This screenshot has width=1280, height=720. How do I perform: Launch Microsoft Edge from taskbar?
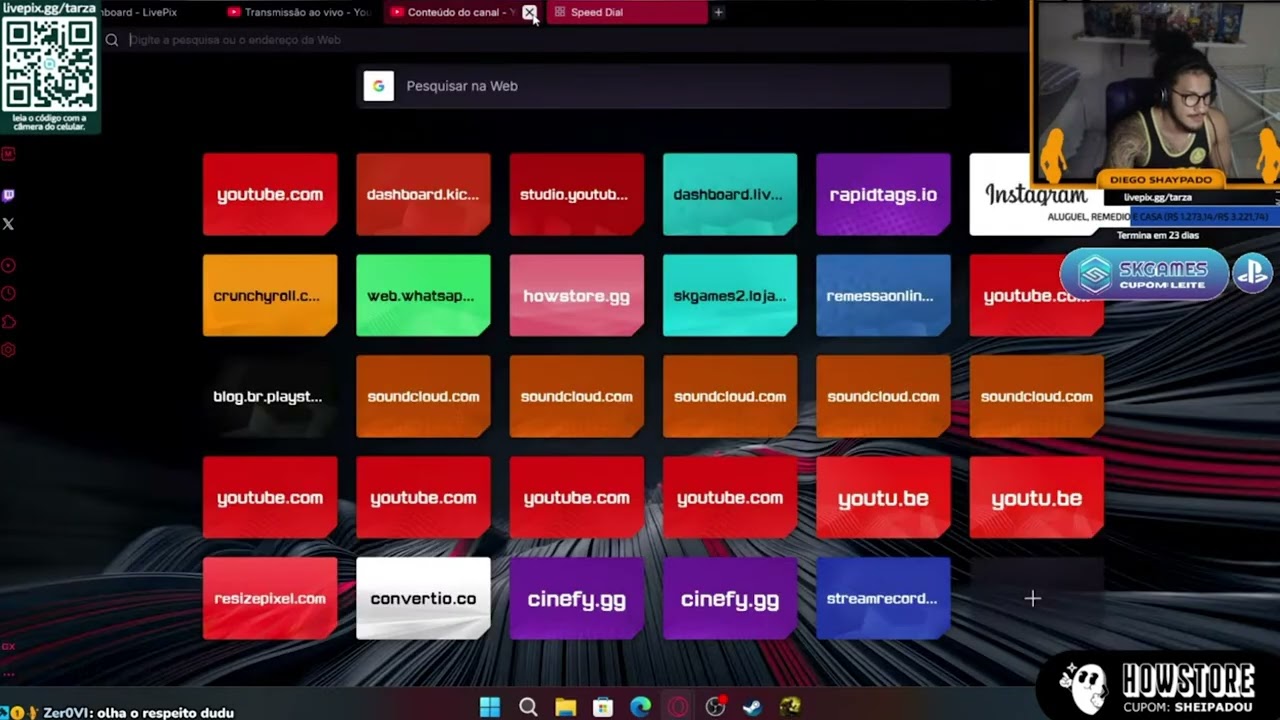641,707
